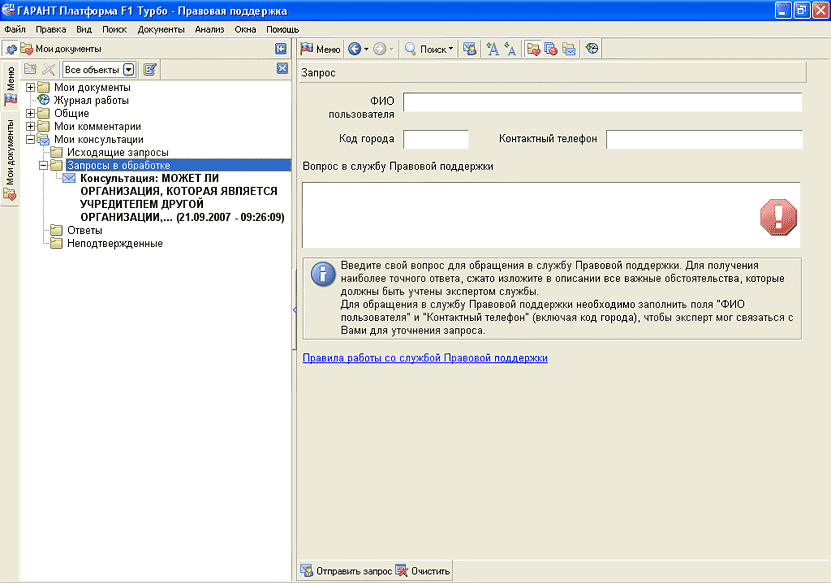Click the Очистить button
The width and height of the screenshot is (831, 583).
point(423,571)
